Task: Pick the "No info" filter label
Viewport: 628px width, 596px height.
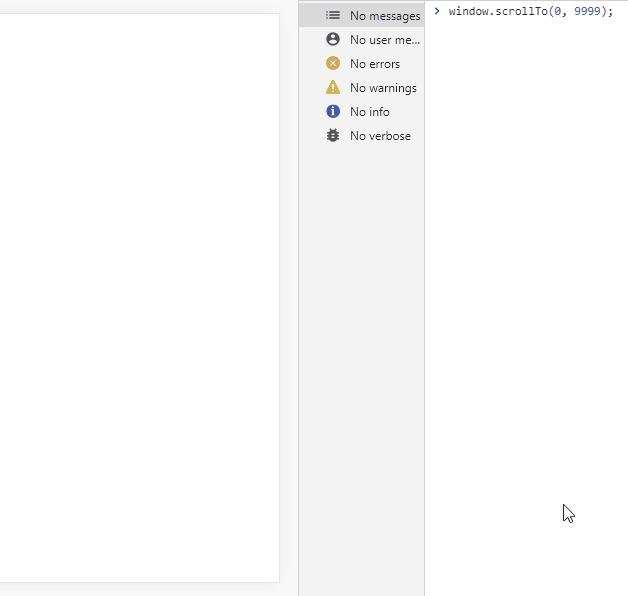Action: (369, 112)
